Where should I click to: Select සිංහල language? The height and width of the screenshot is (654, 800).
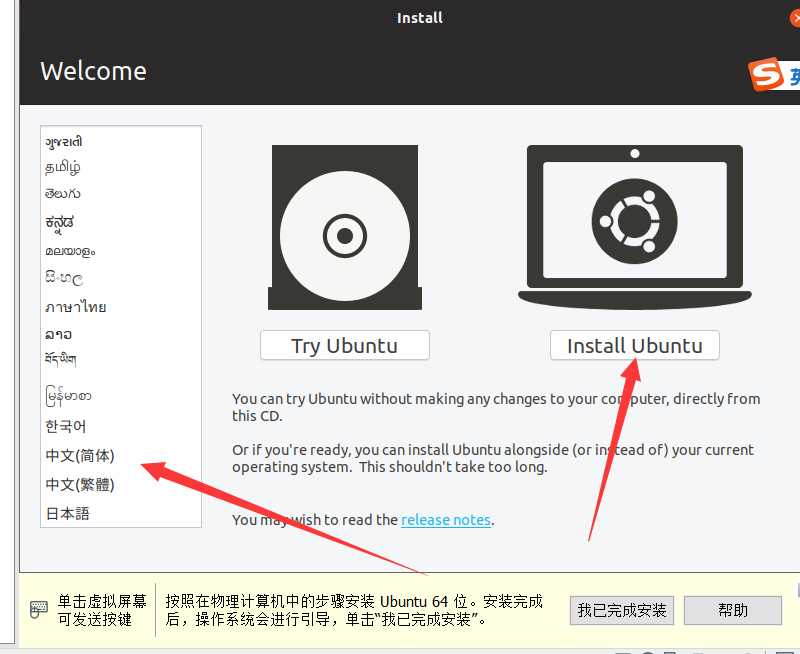[63, 278]
